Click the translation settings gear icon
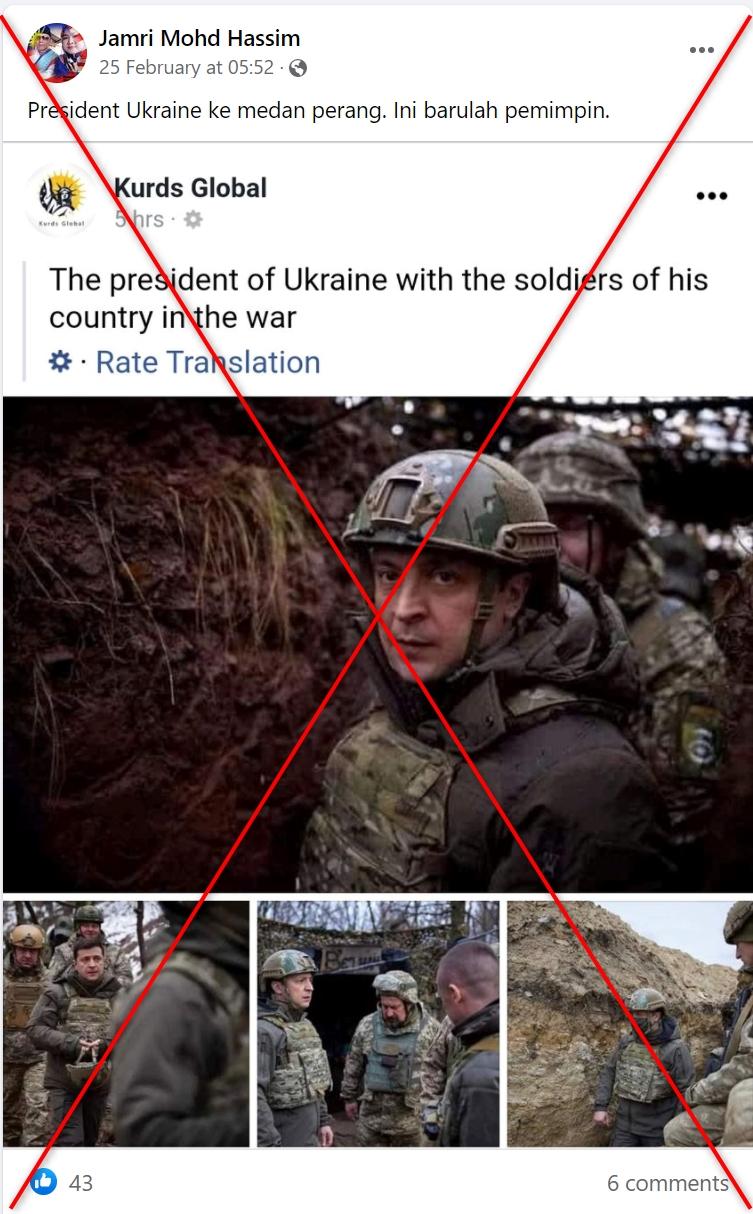This screenshot has height=1214, width=753. tap(60, 361)
